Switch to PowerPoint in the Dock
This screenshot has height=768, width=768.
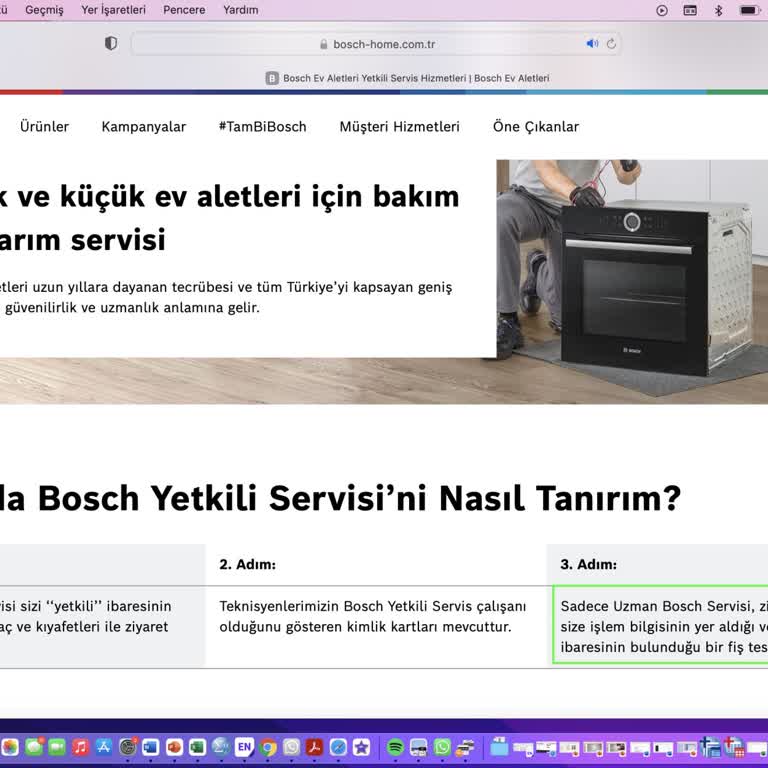174,747
